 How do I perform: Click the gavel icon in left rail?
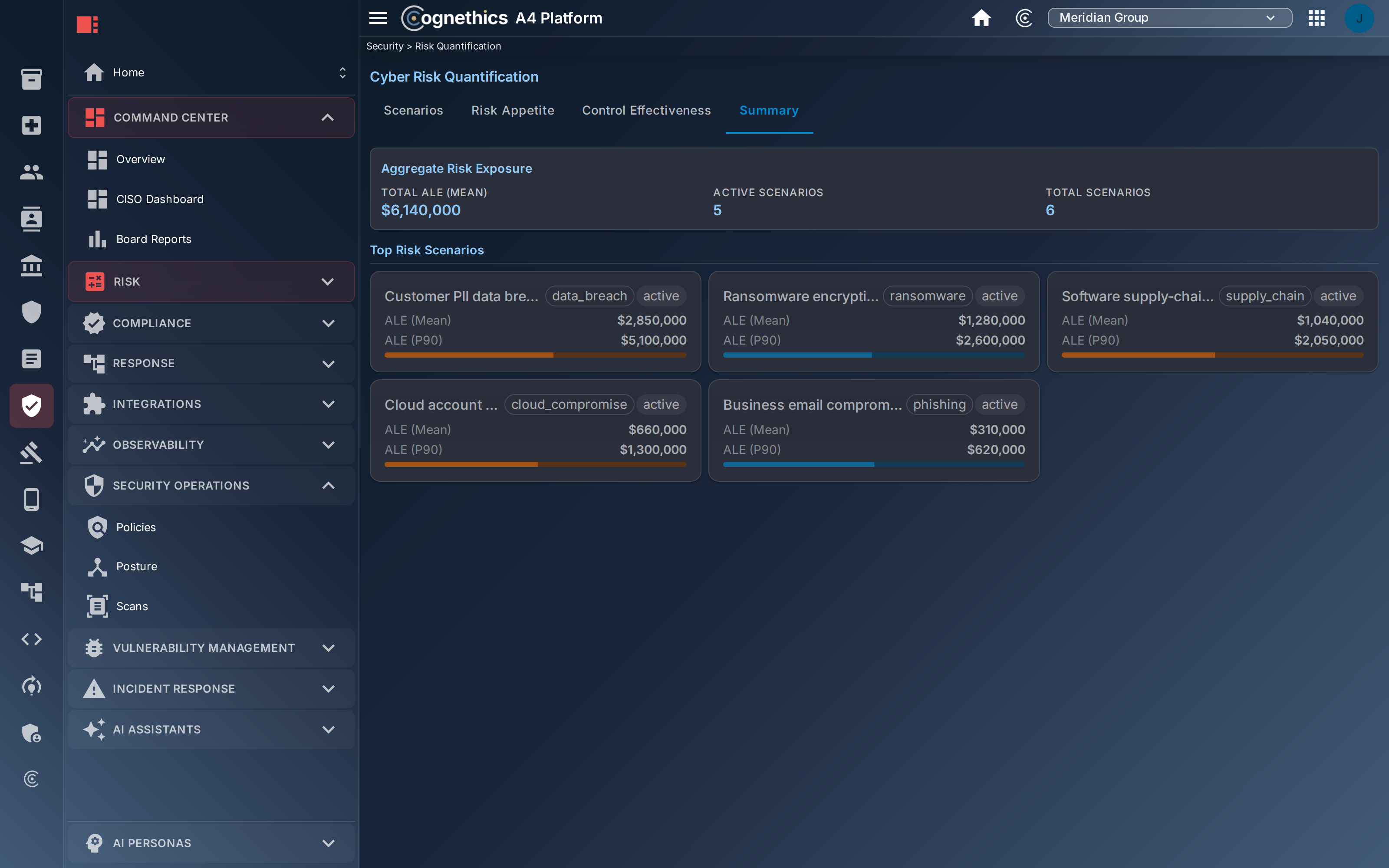[x=32, y=452]
